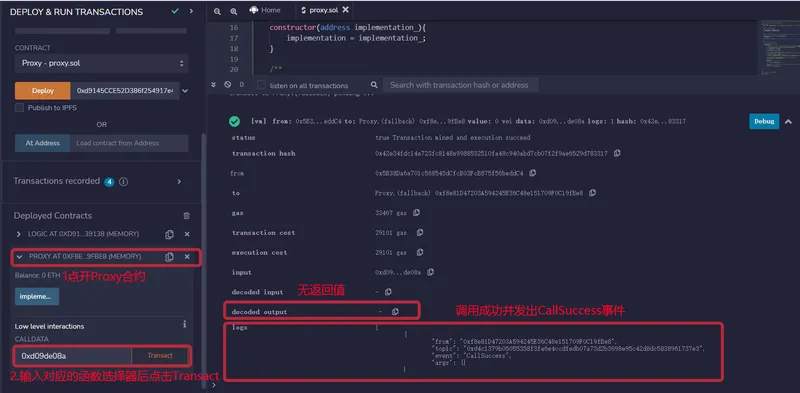The height and width of the screenshot is (393, 800).
Task: Clear the terminal console icon
Action: coord(228,85)
